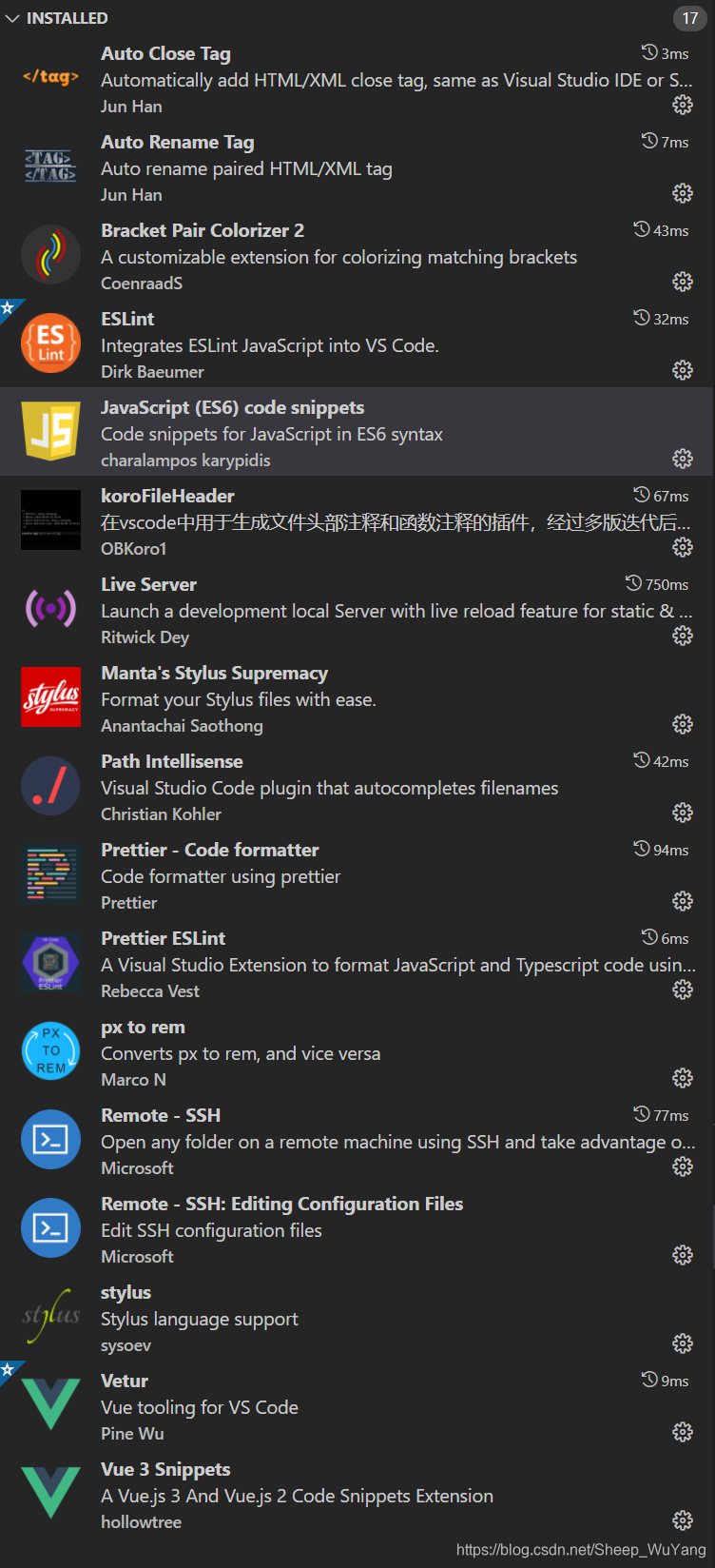Click the green Vetur V logo
715x1568 pixels.
coord(50,1404)
